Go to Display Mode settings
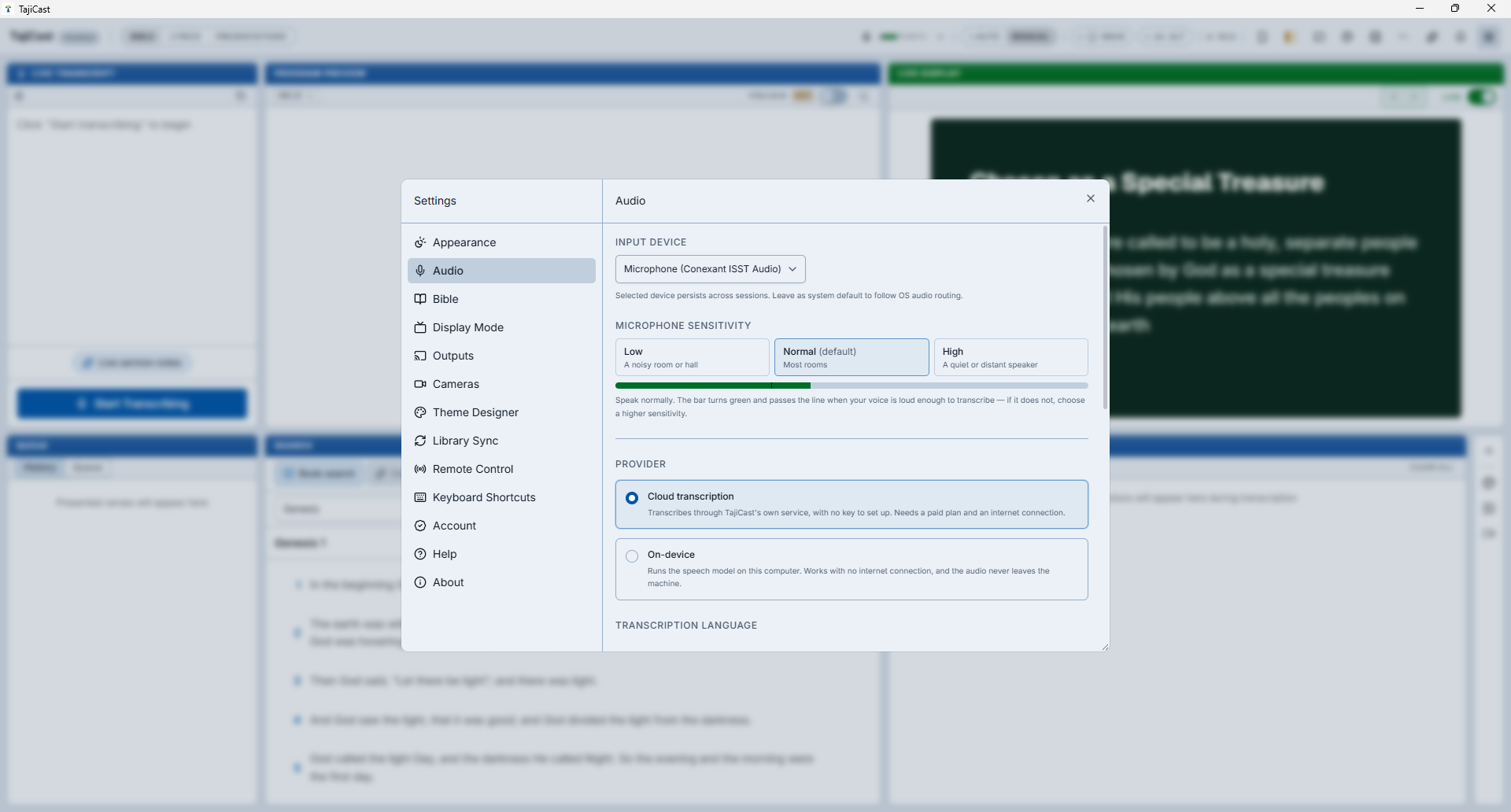The width and height of the screenshot is (1511, 812). [501, 327]
